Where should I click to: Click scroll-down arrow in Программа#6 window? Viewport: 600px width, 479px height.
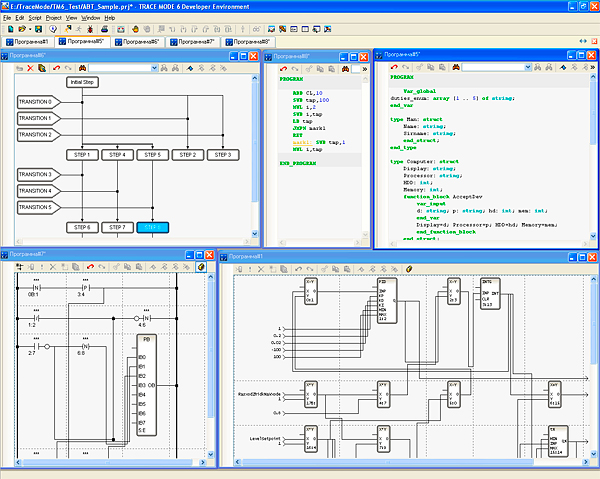pyautogui.click(x=255, y=234)
